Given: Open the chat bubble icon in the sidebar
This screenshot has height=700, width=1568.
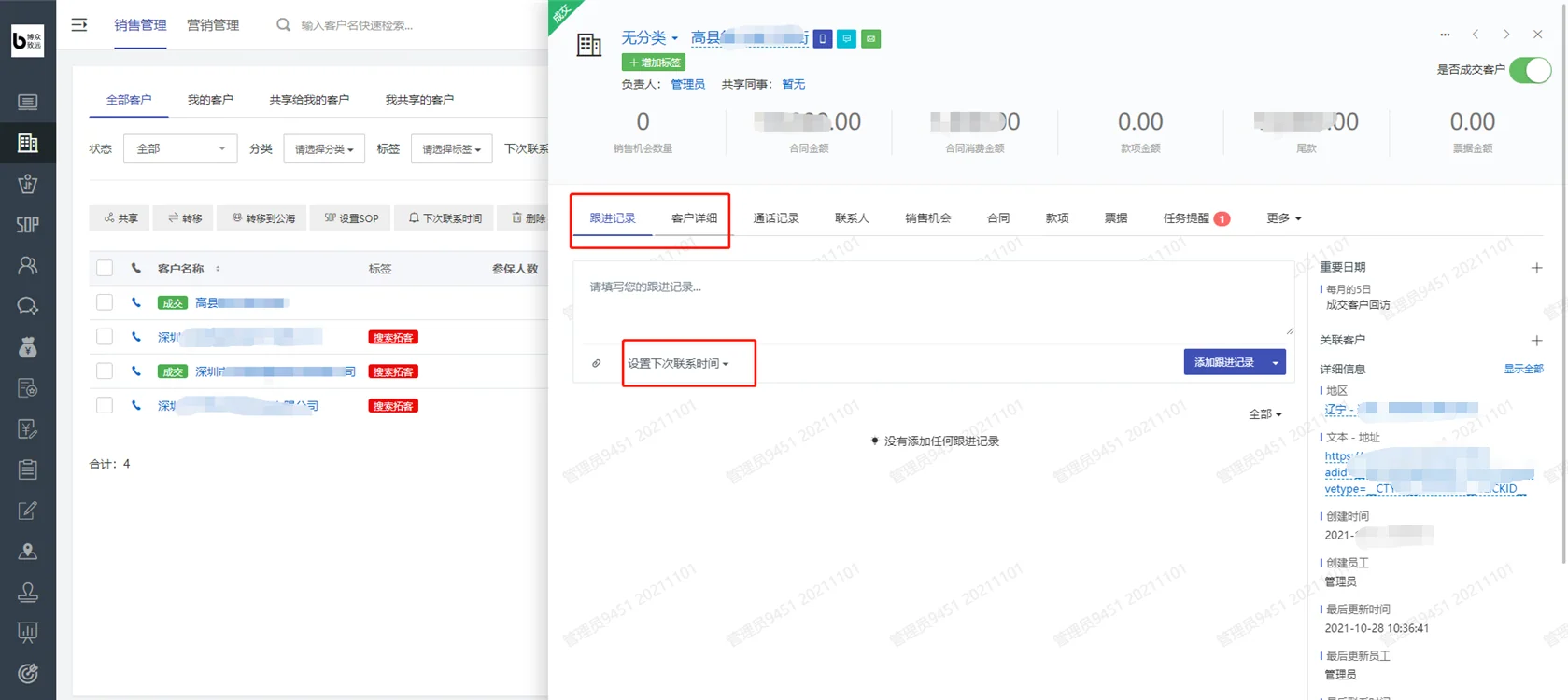Looking at the screenshot, I should [x=28, y=306].
